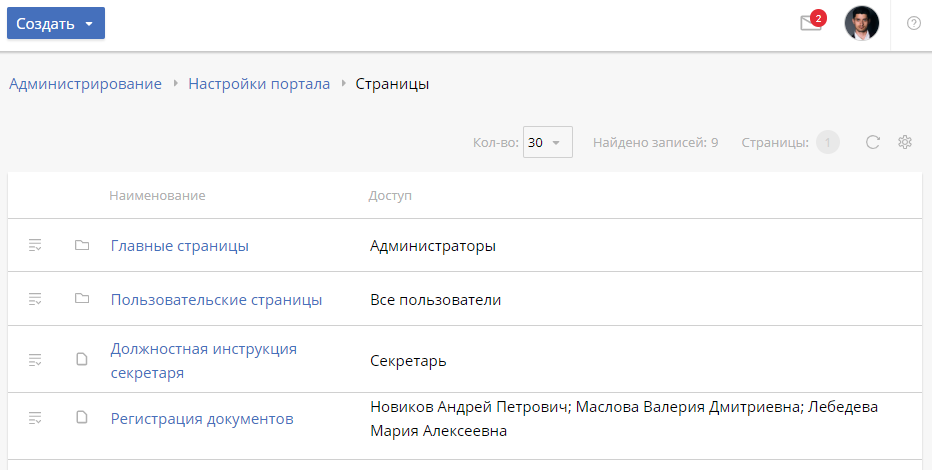Open the help question mark icon

[914, 23]
